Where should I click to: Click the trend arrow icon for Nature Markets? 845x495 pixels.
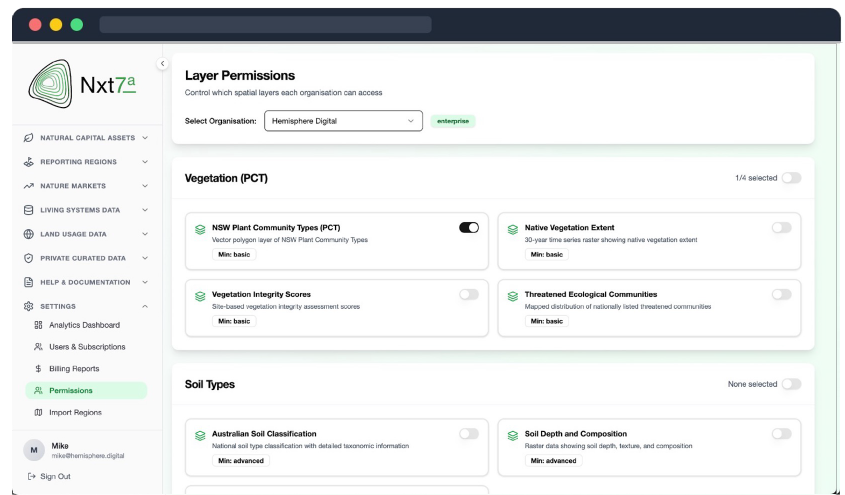tap(29, 186)
